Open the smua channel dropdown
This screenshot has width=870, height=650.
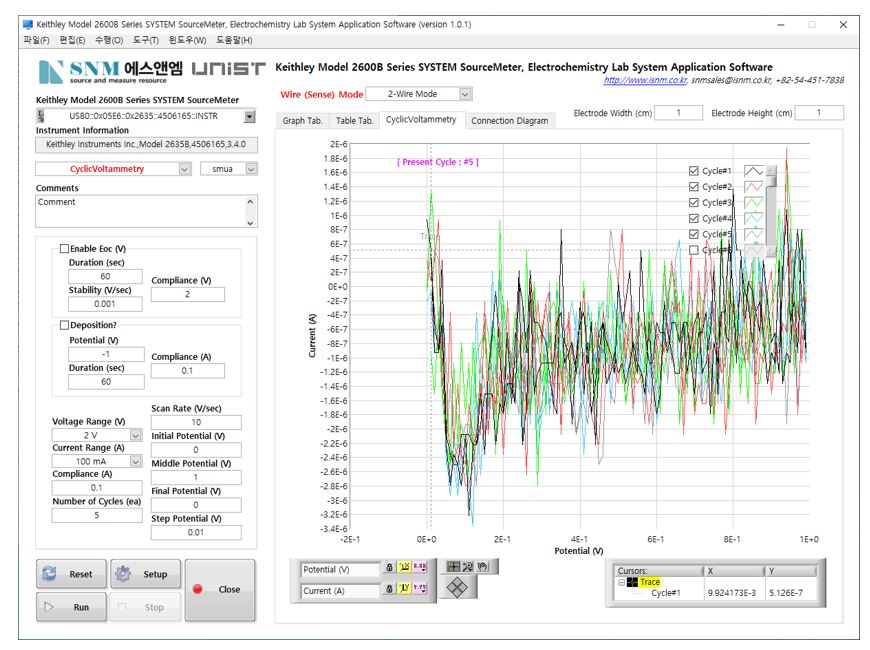250,169
